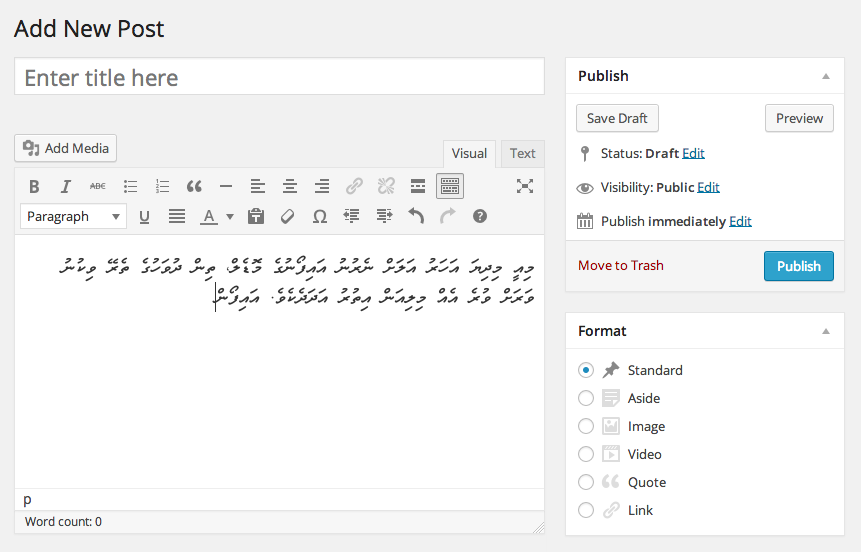The width and height of the screenshot is (861, 552).
Task: Collapse the Publish panel
Action: 826,76
